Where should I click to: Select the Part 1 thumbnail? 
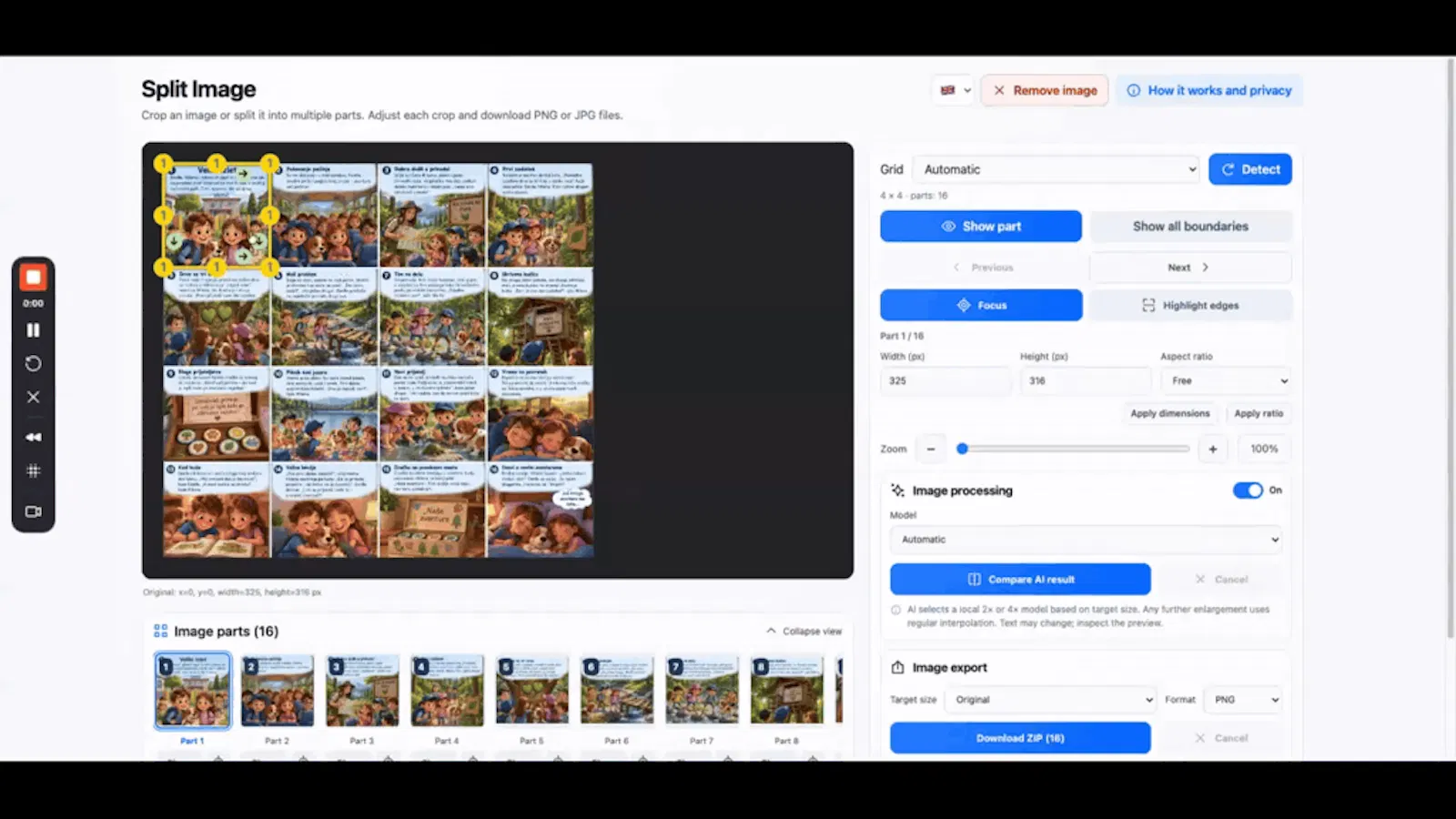(x=193, y=691)
